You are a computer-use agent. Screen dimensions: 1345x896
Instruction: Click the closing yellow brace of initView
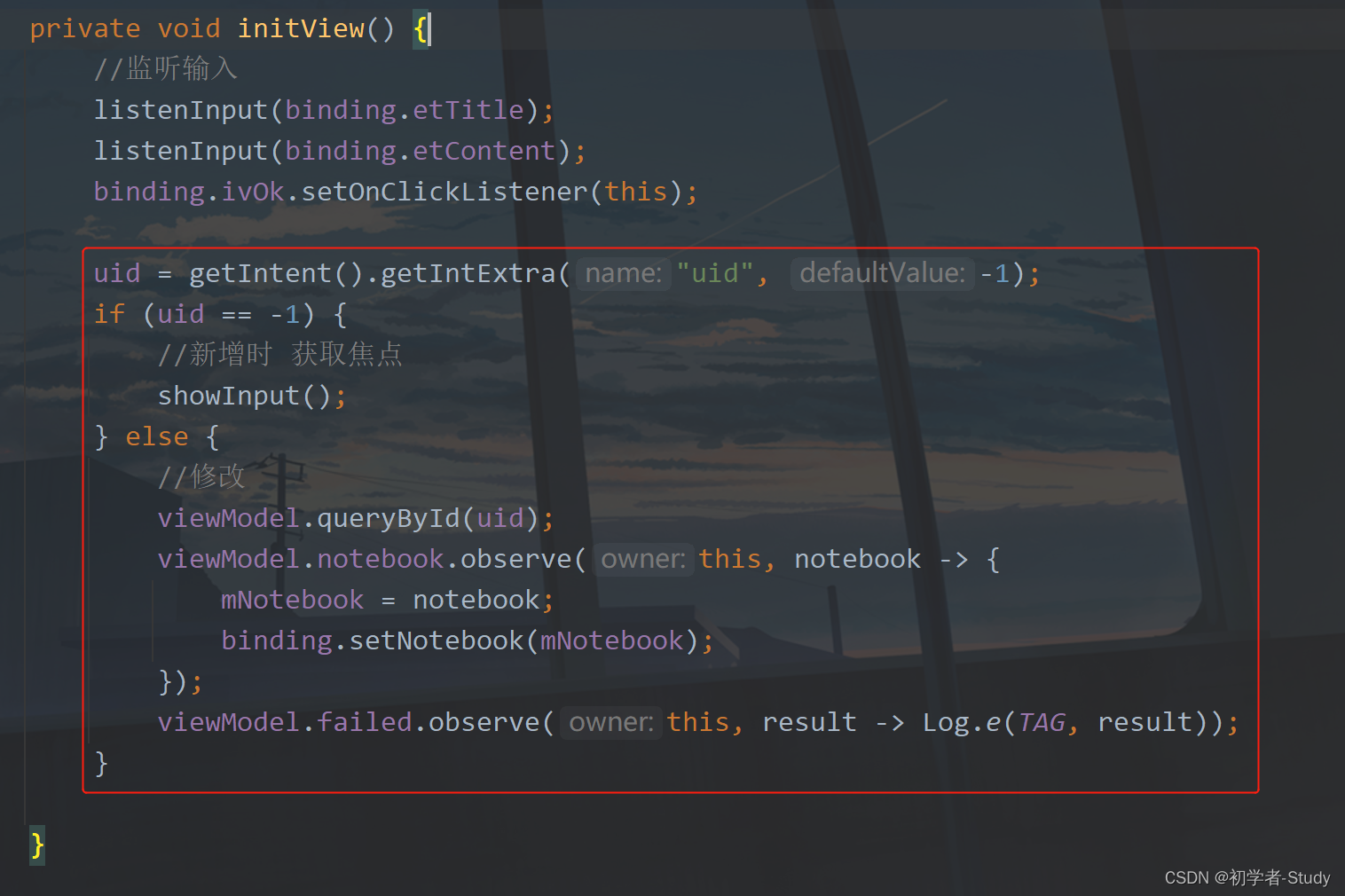(37, 845)
